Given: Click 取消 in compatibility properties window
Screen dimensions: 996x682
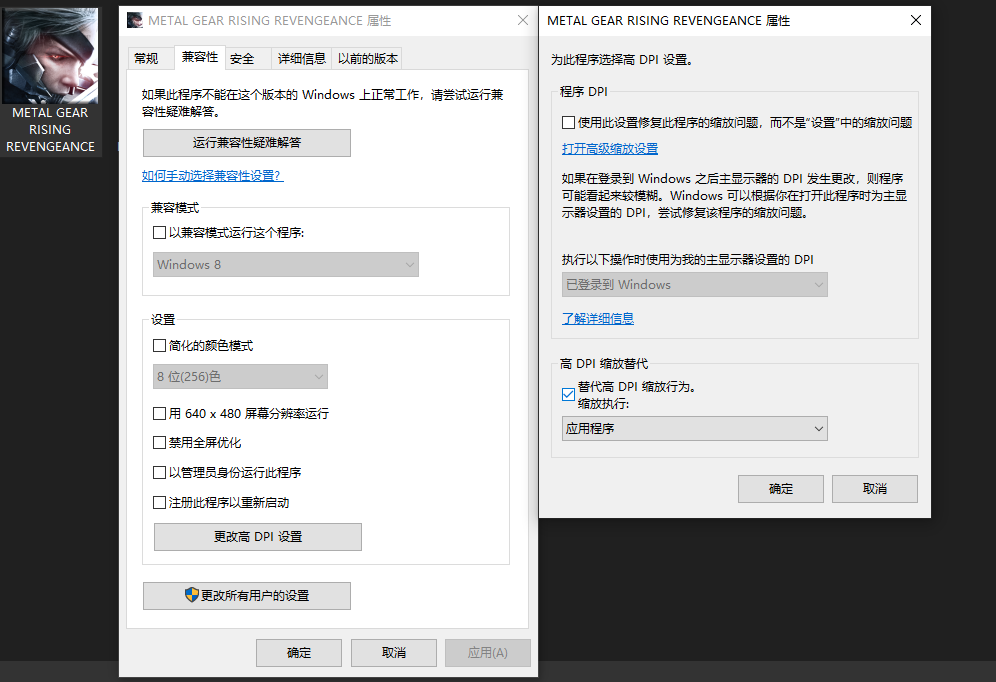Looking at the screenshot, I should pyautogui.click(x=394, y=653).
